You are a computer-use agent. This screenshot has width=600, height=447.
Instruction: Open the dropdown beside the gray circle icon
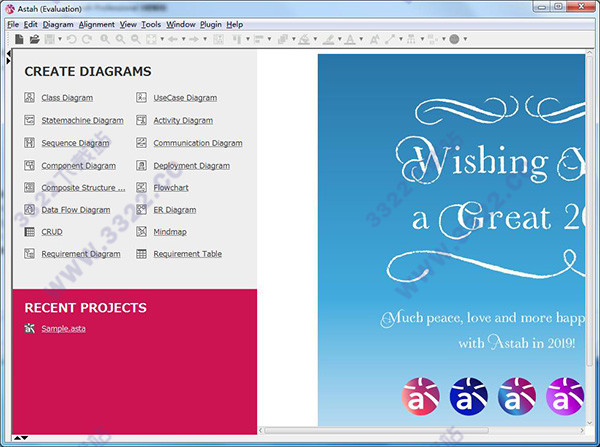point(465,39)
